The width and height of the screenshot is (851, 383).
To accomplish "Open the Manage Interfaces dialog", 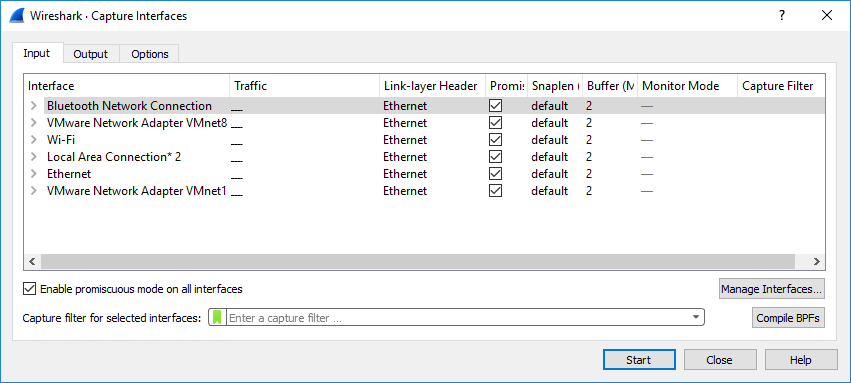I will pyautogui.click(x=772, y=289).
